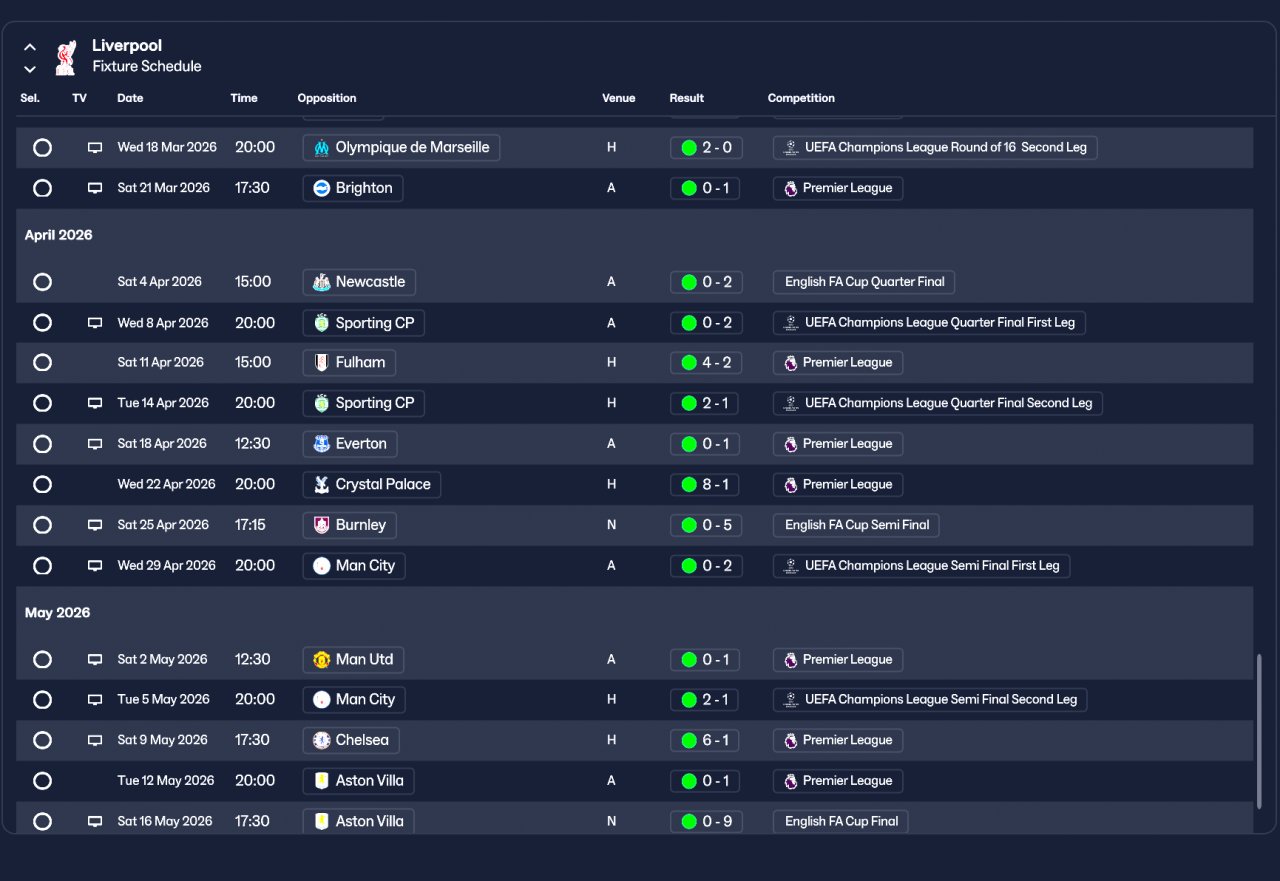The height and width of the screenshot is (881, 1280).
Task: Click the May 2026 month heading
Action: [57, 613]
